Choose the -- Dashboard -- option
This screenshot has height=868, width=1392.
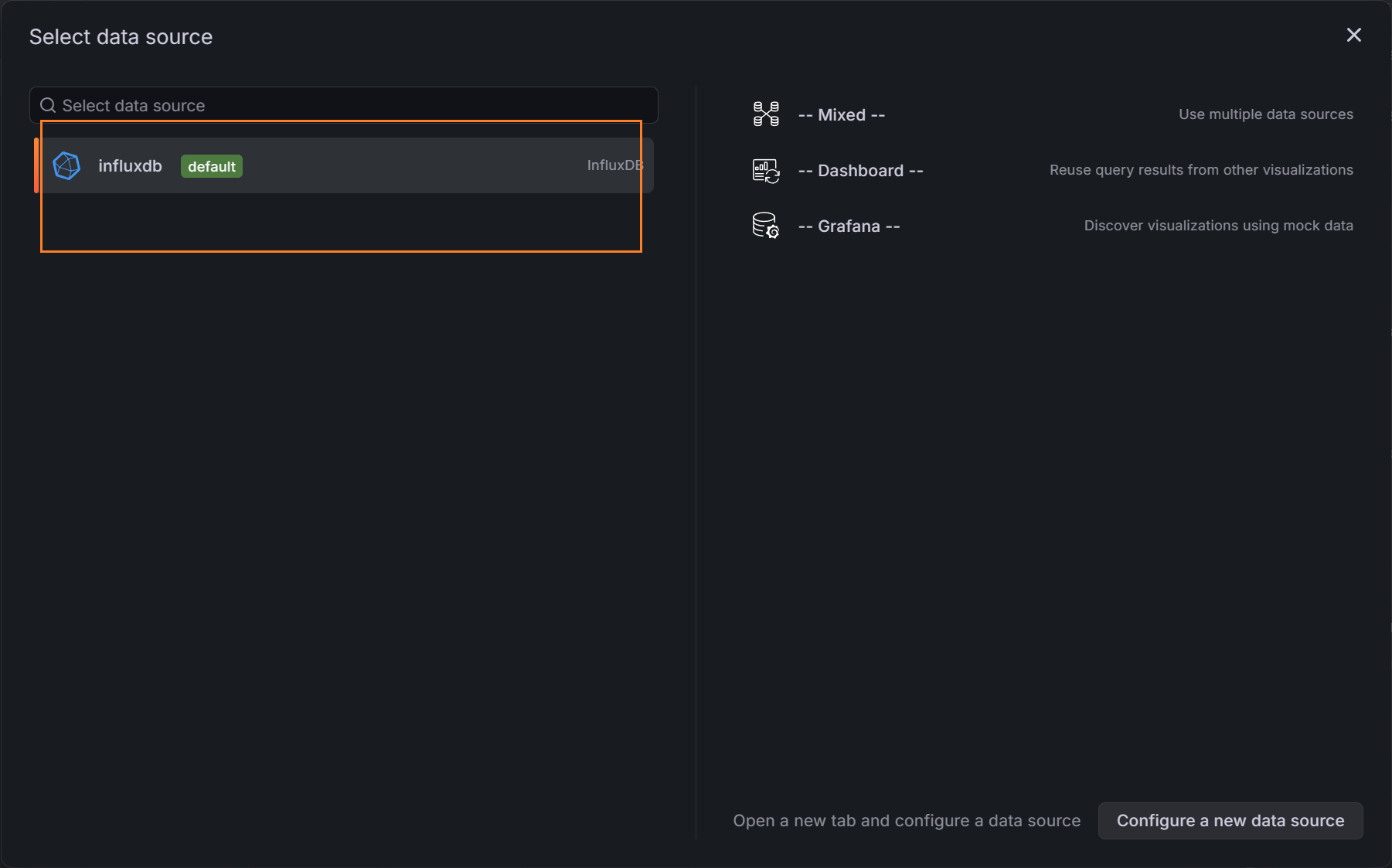coord(1051,170)
